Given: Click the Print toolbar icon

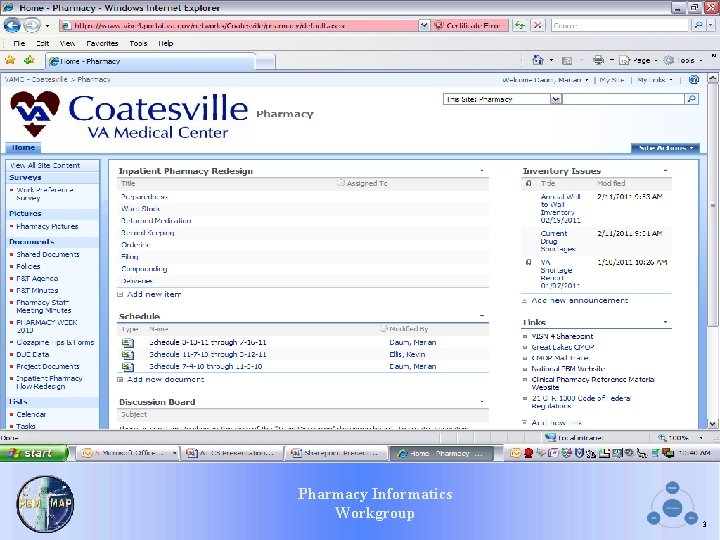Looking at the screenshot, I should coord(598,60).
